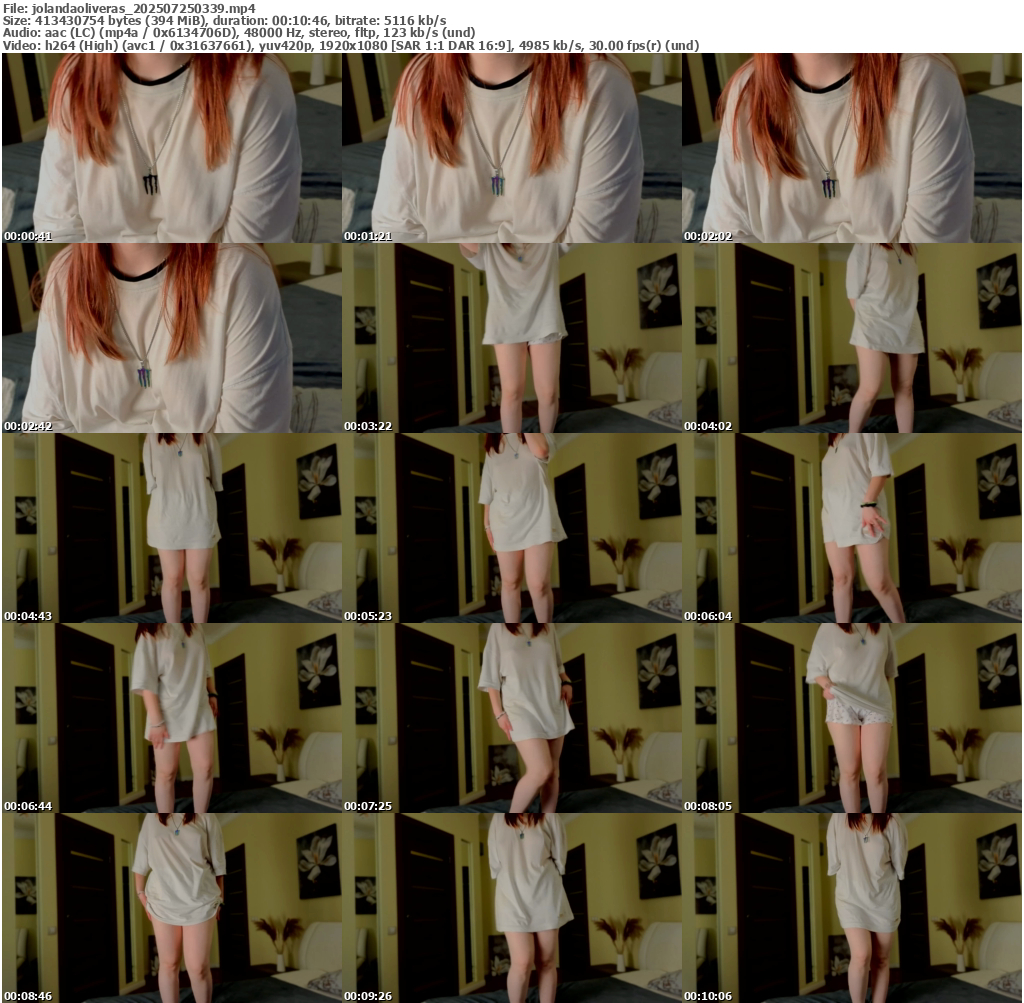Pick the preview frame at 00:02:42
This screenshot has width=1024, height=1003.
pos(171,338)
